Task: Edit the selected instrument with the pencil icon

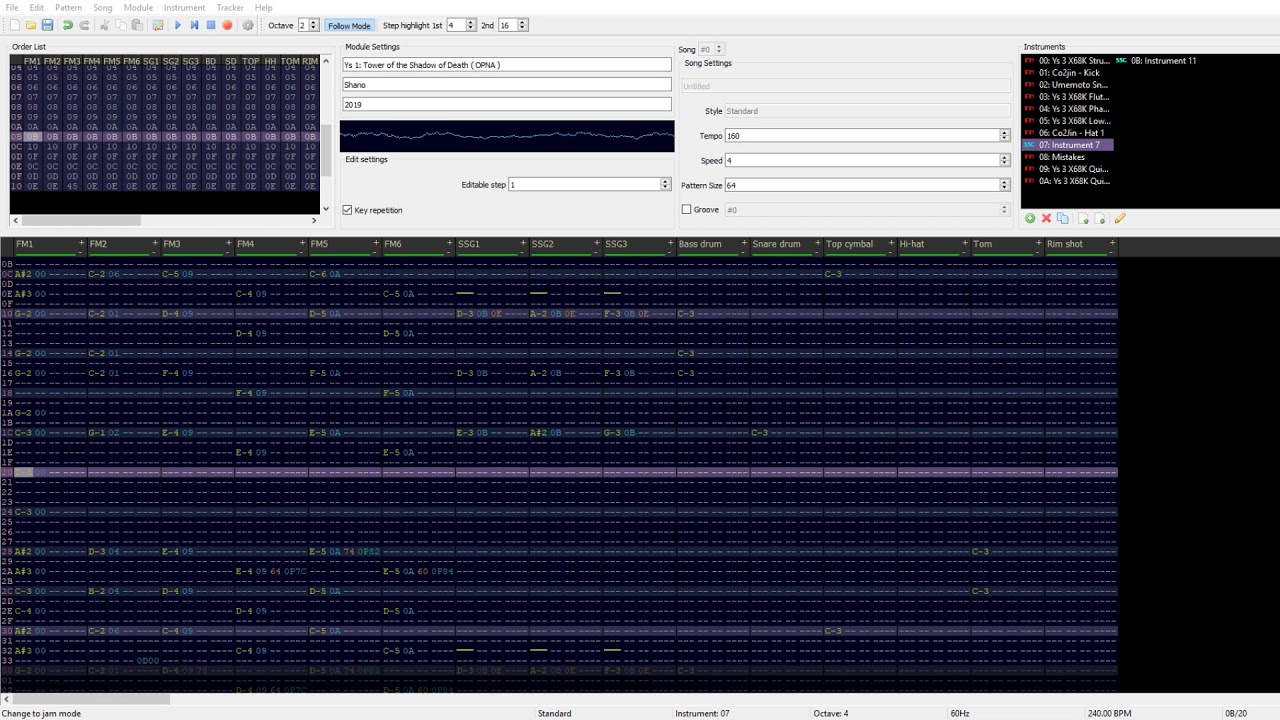Action: click(x=1120, y=218)
